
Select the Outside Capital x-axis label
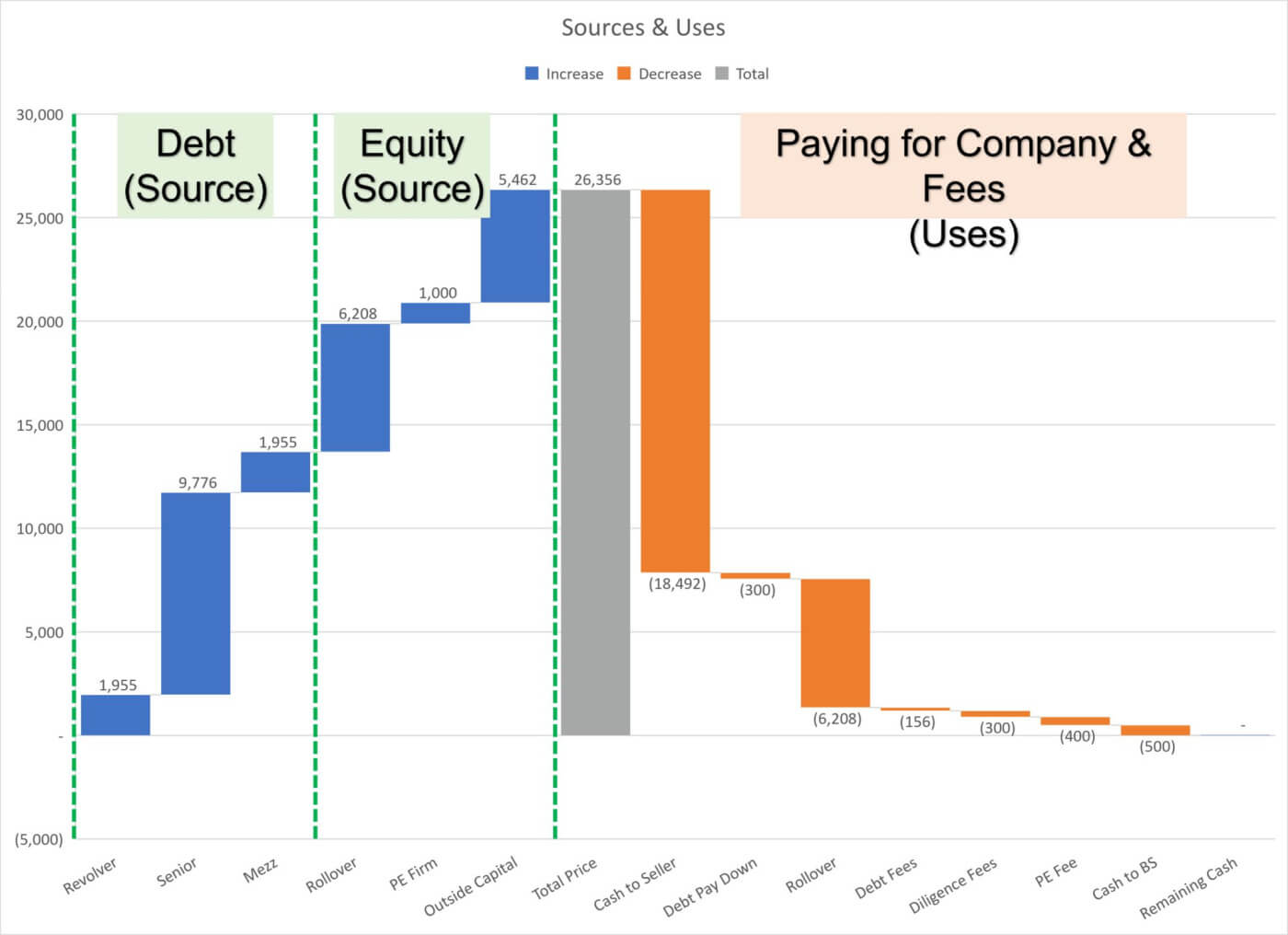(x=471, y=886)
